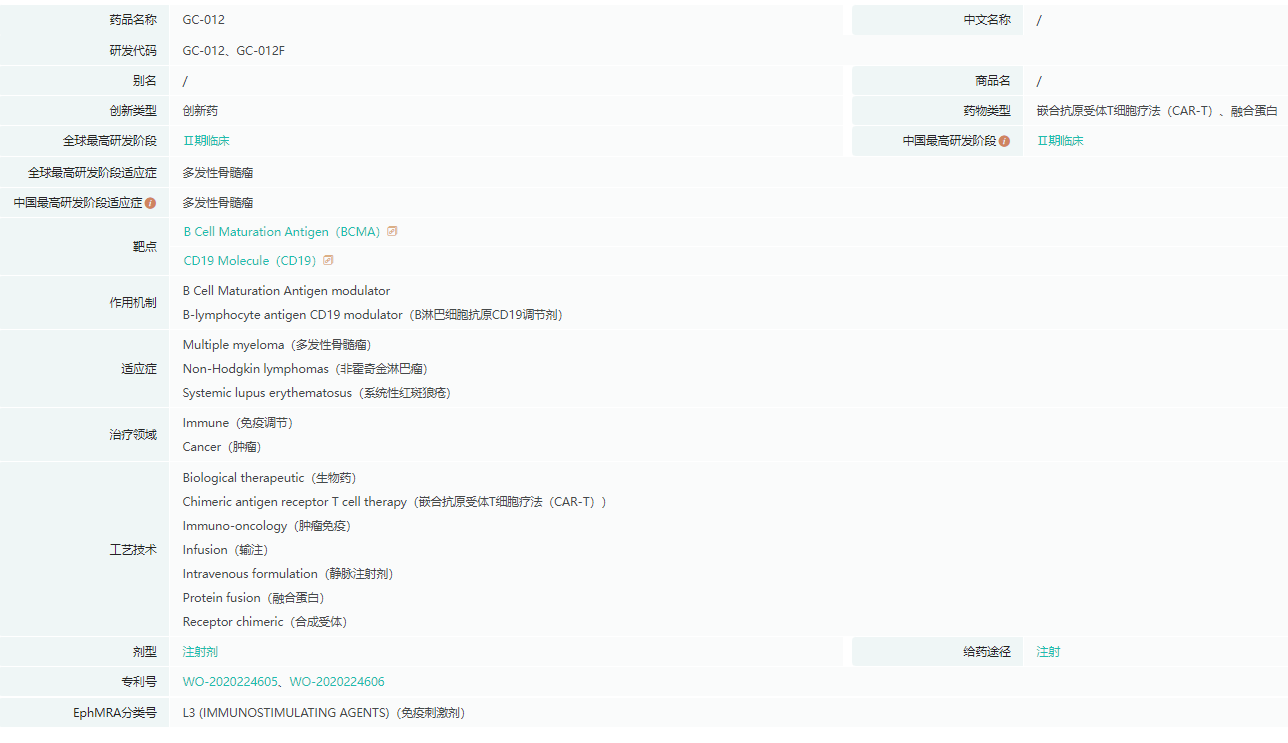Click II期临床 in the 全球最高研发阶段 row
Image resolution: width=1288 pixels, height=743 pixels.
(206, 141)
